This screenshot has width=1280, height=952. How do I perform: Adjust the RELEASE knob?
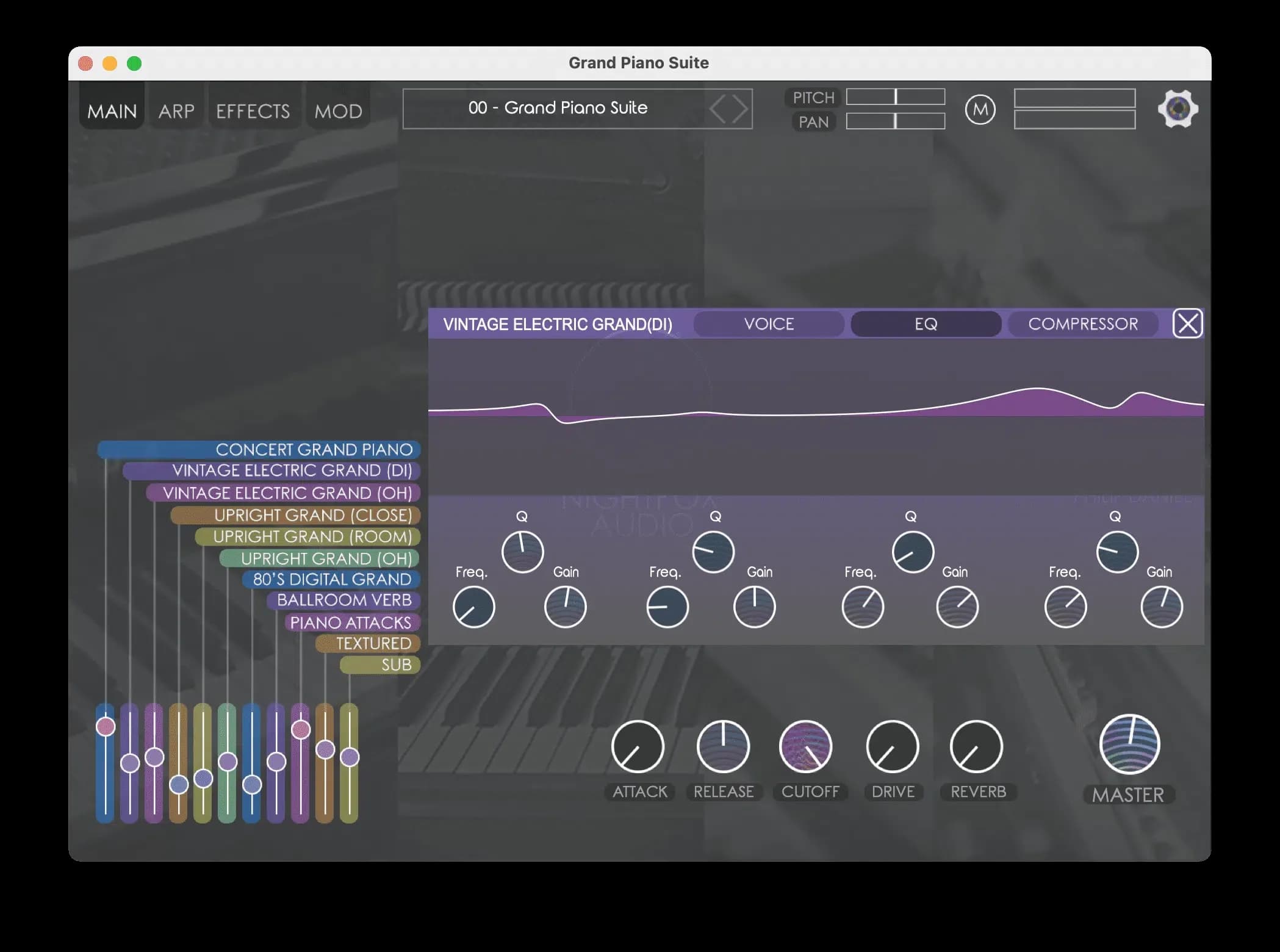click(x=724, y=746)
